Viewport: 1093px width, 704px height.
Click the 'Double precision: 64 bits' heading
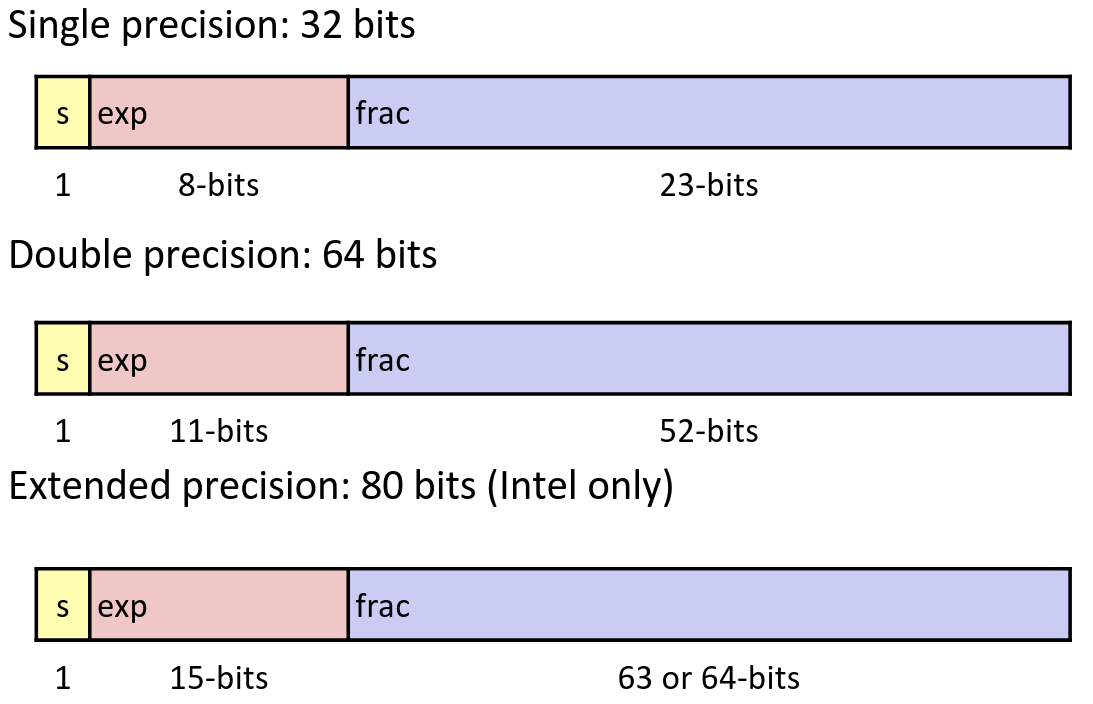point(222,254)
